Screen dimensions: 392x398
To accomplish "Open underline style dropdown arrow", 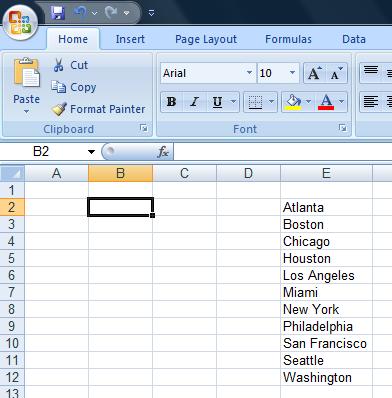I will coord(234,102).
